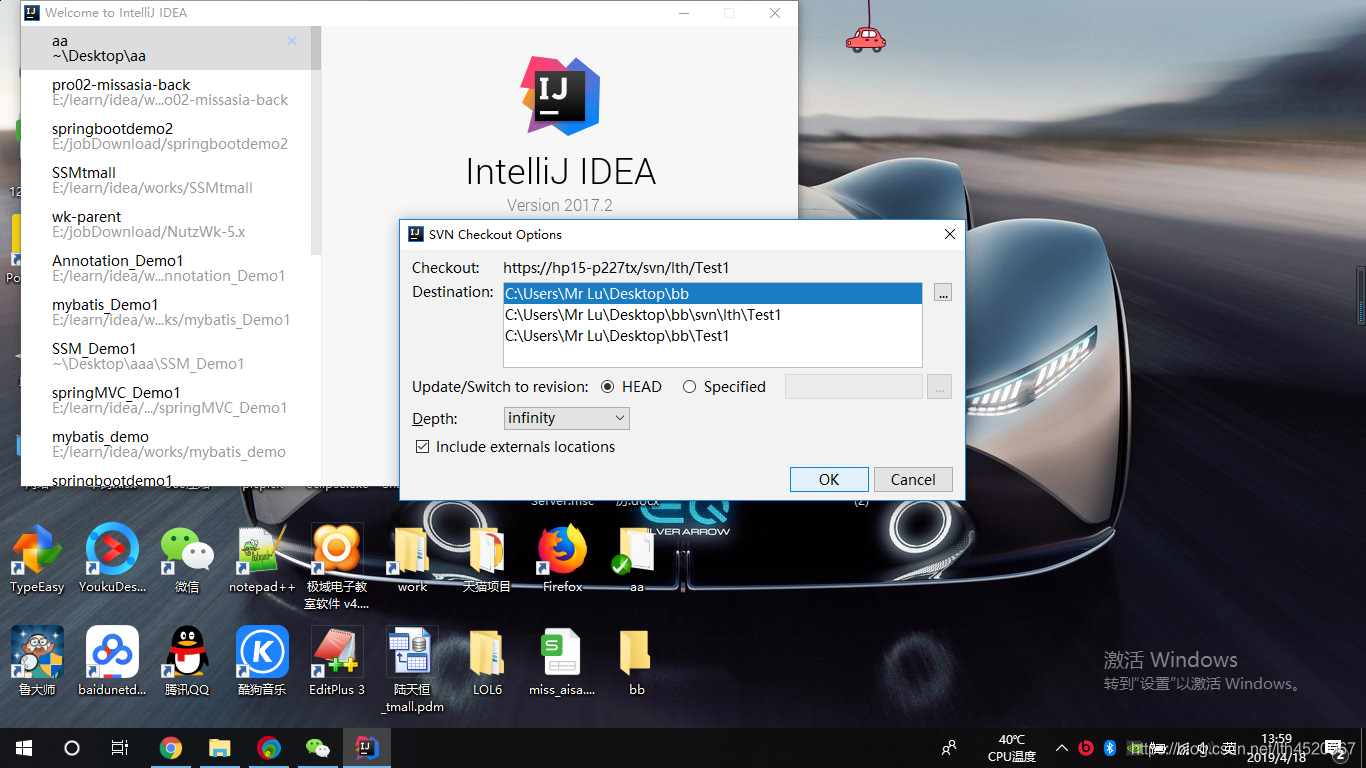Open the Depth infinity dropdown
This screenshot has height=768, width=1366.
[x=567, y=418]
